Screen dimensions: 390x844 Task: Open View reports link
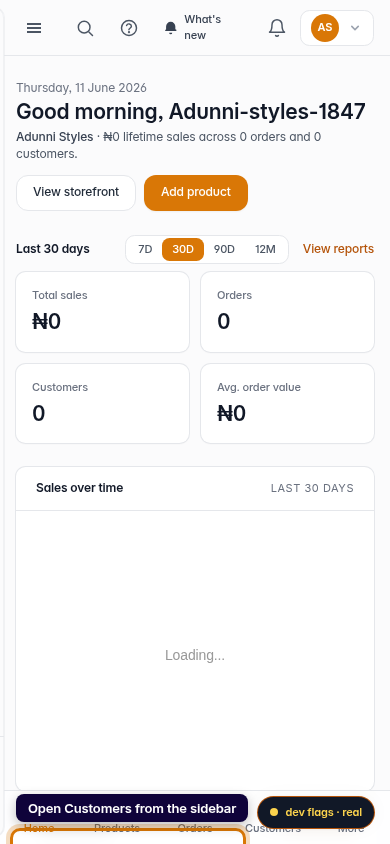coord(338,249)
